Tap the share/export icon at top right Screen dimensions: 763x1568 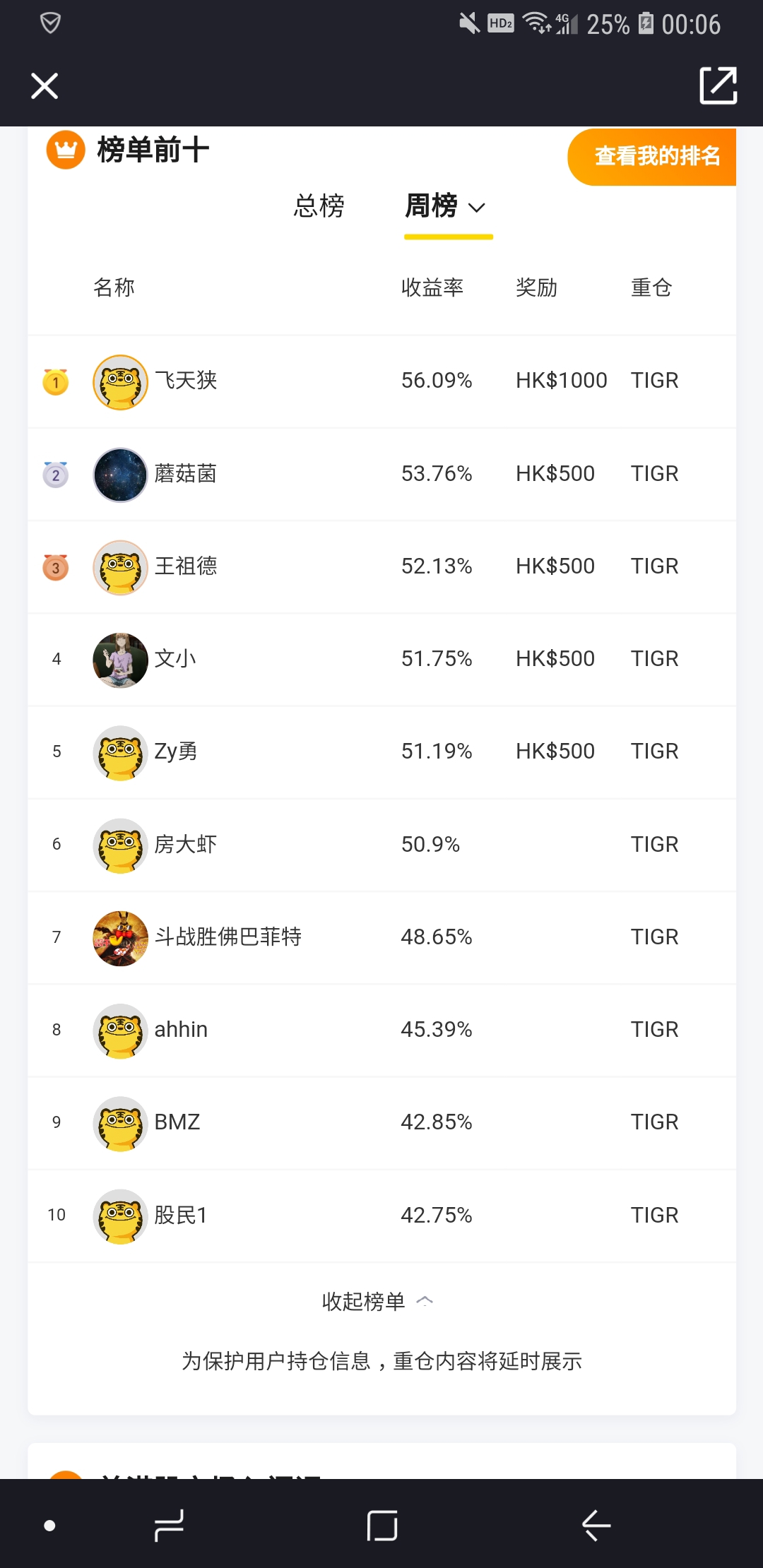(x=718, y=85)
